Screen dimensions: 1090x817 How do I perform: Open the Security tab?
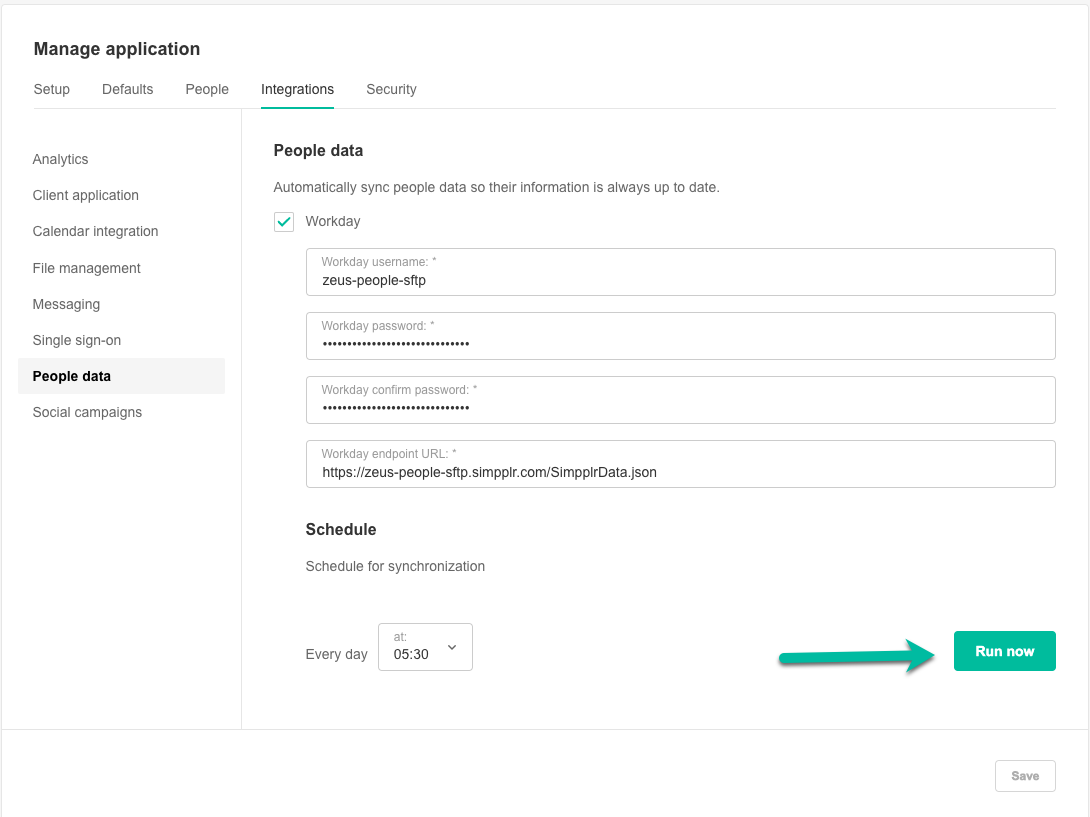[391, 89]
